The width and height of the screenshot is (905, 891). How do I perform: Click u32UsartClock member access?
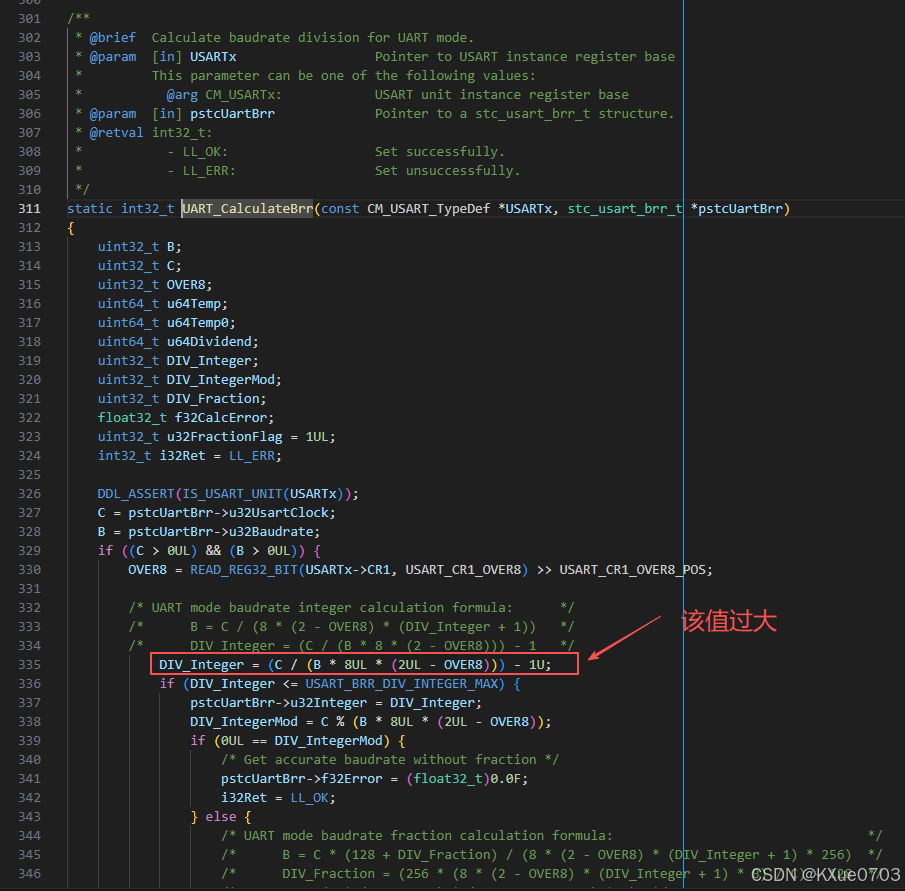(278, 513)
